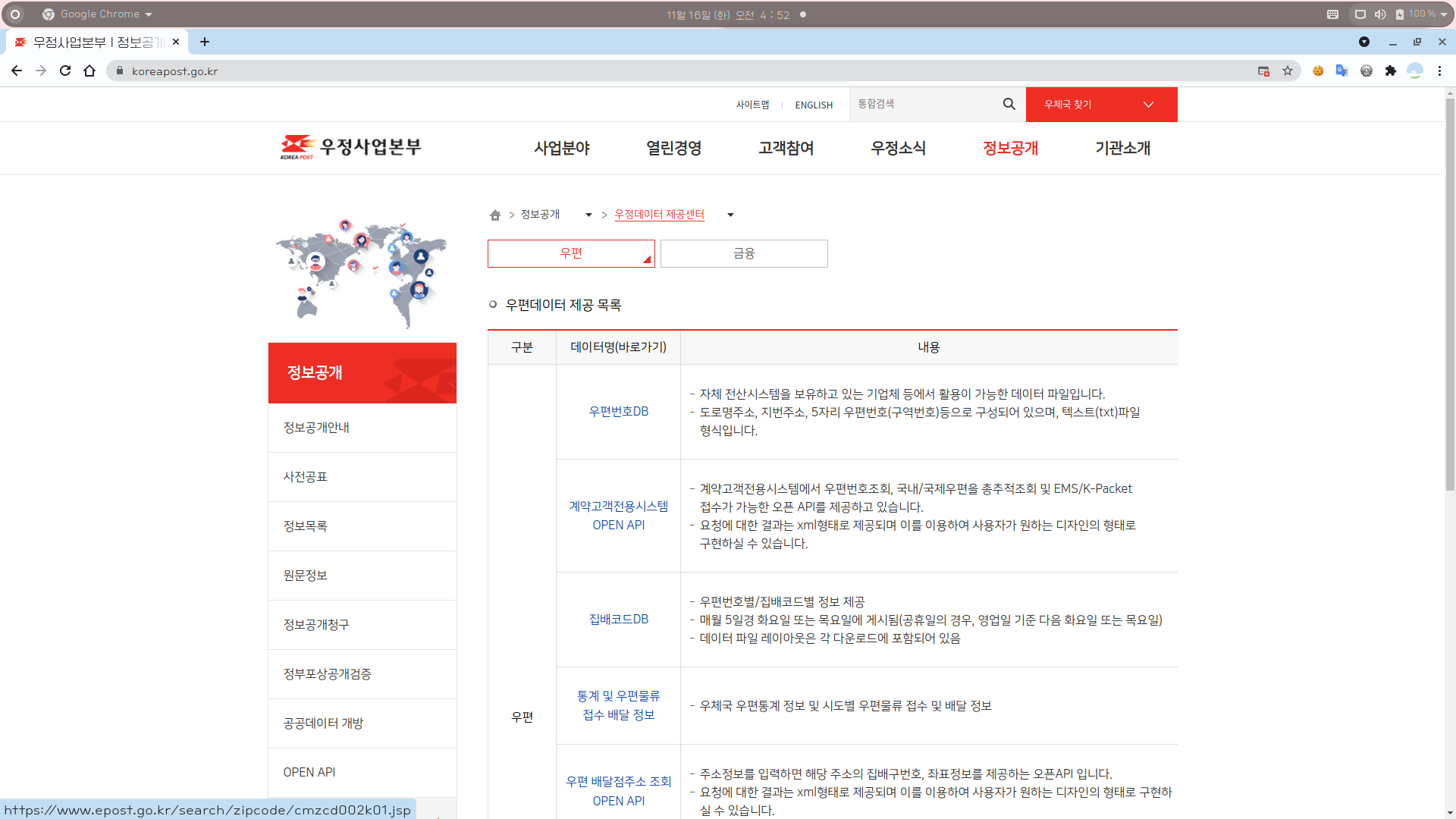
Task: Open the 집배코드DB link
Action: pos(618,619)
